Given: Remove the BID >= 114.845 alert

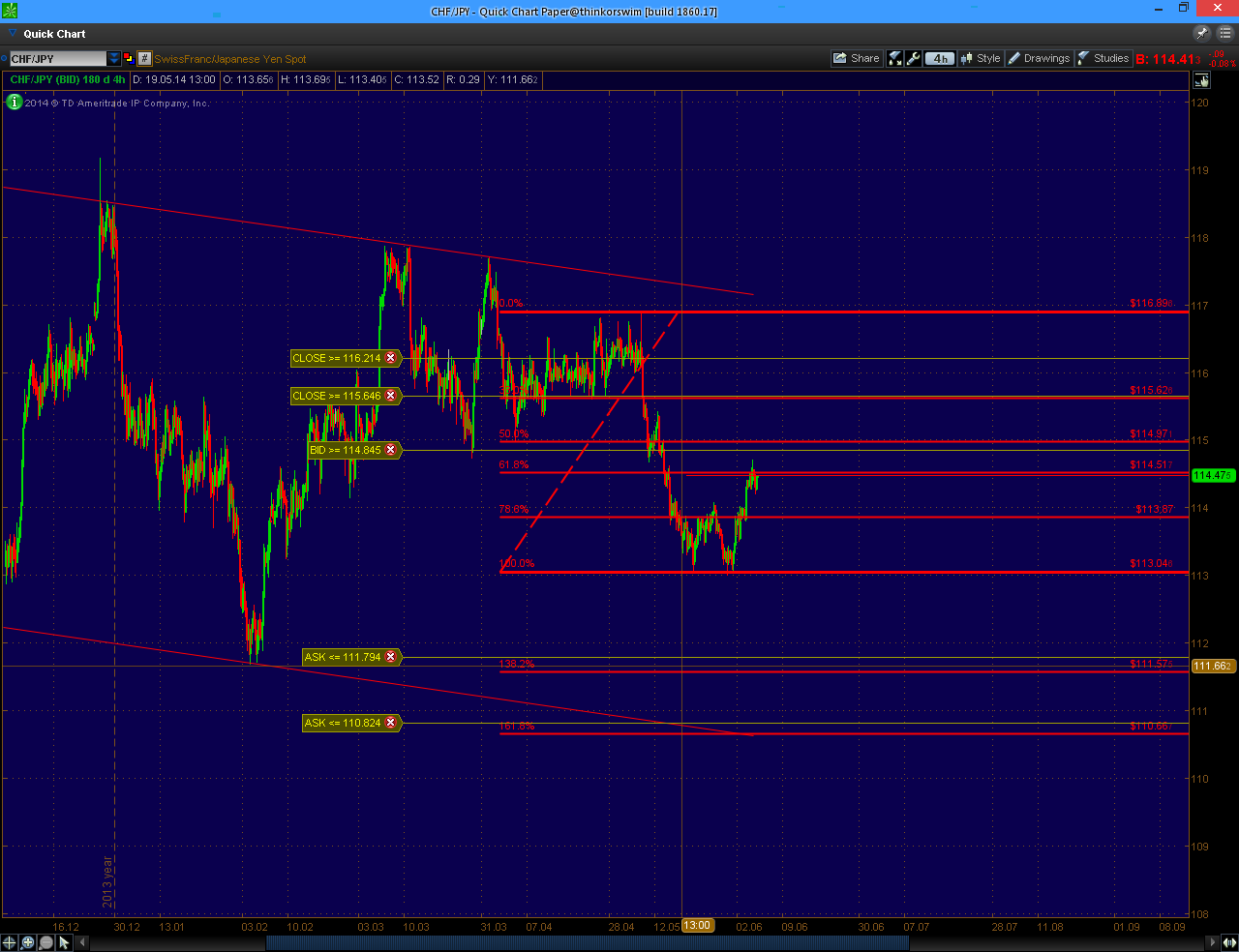Looking at the screenshot, I should [x=391, y=450].
